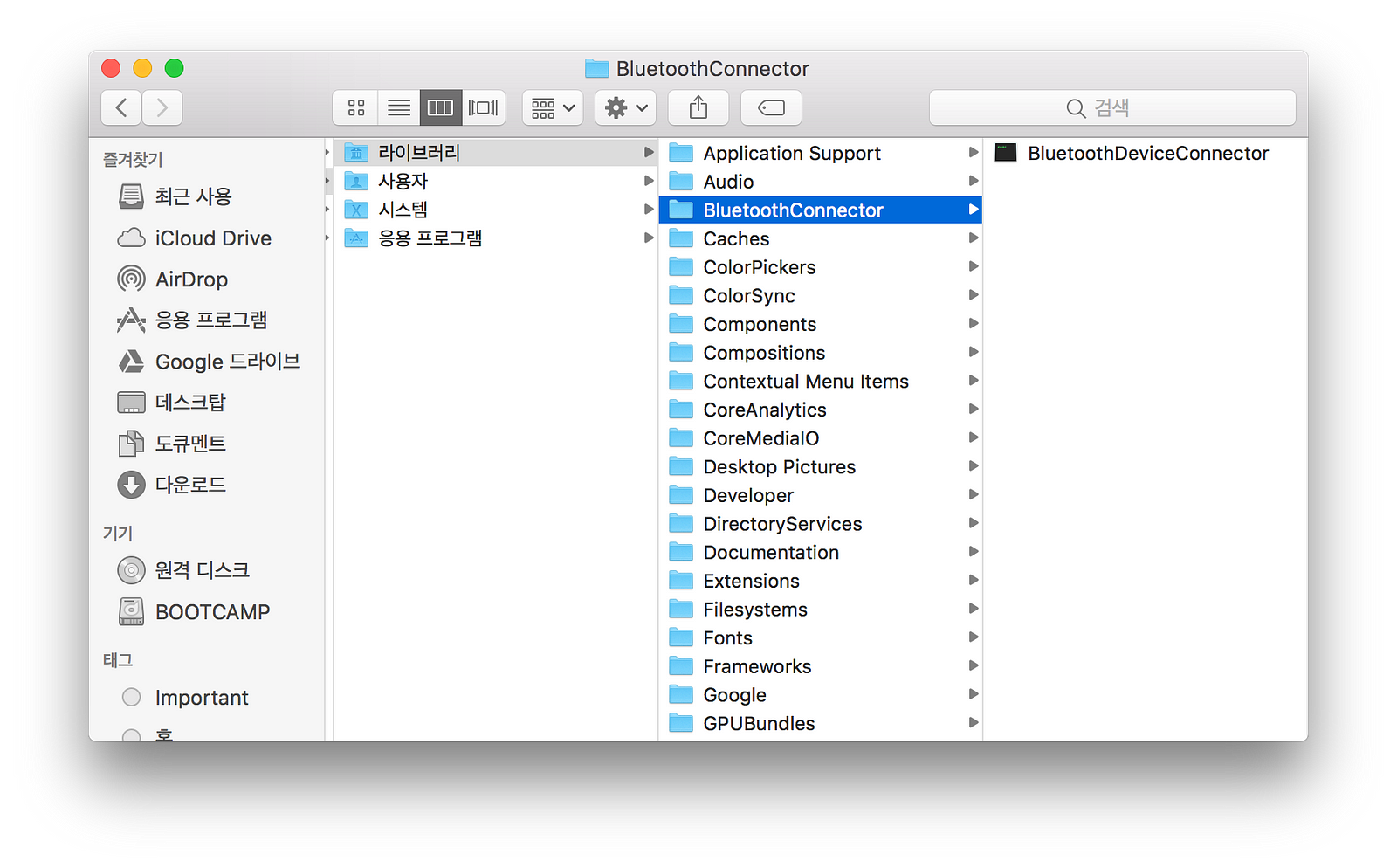Viewport: 1397px width, 868px height.
Task: Select the DirectoryServices folder
Action: click(821, 523)
